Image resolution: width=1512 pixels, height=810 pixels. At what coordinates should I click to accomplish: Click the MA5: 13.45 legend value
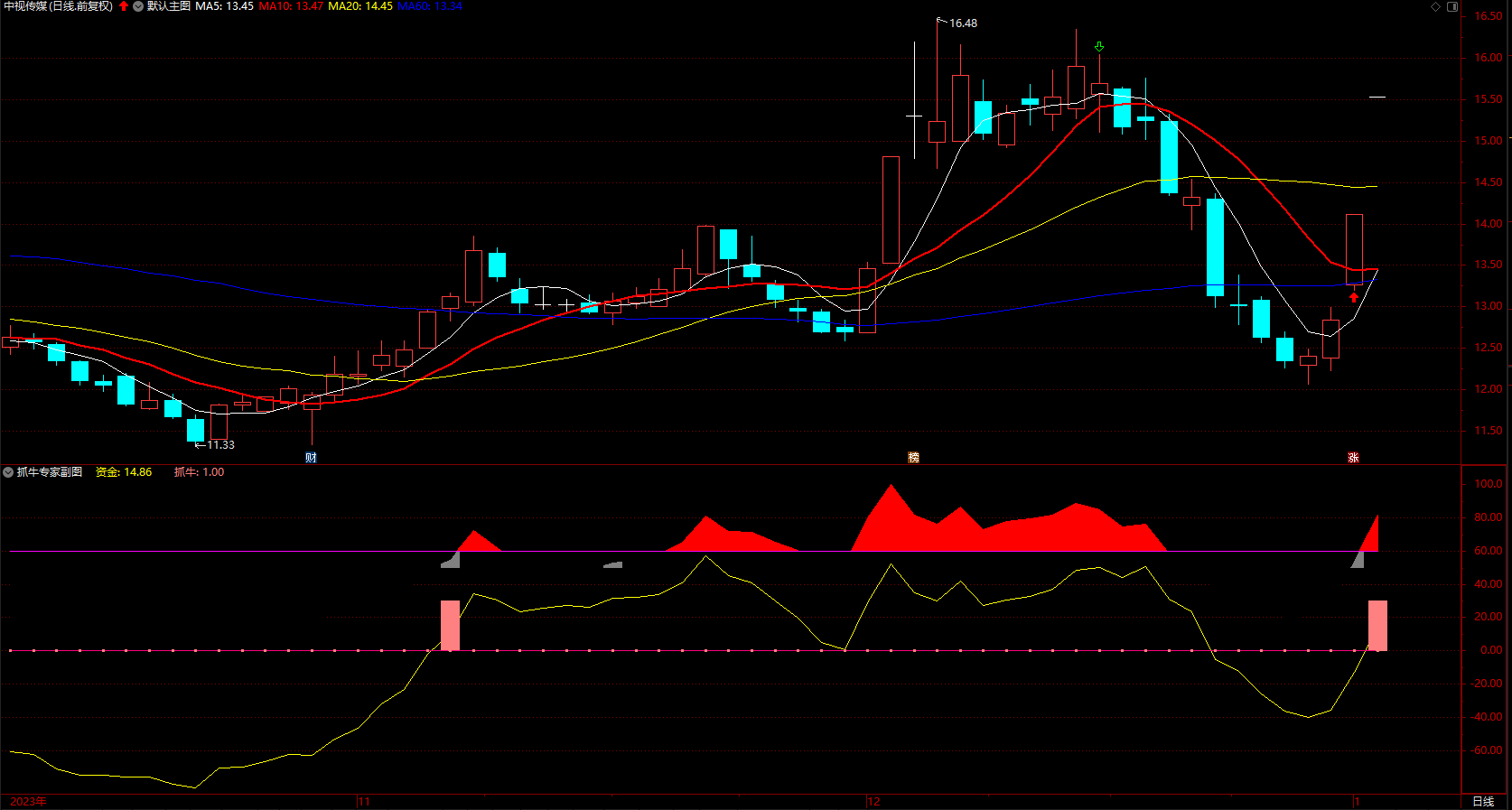pos(224,6)
